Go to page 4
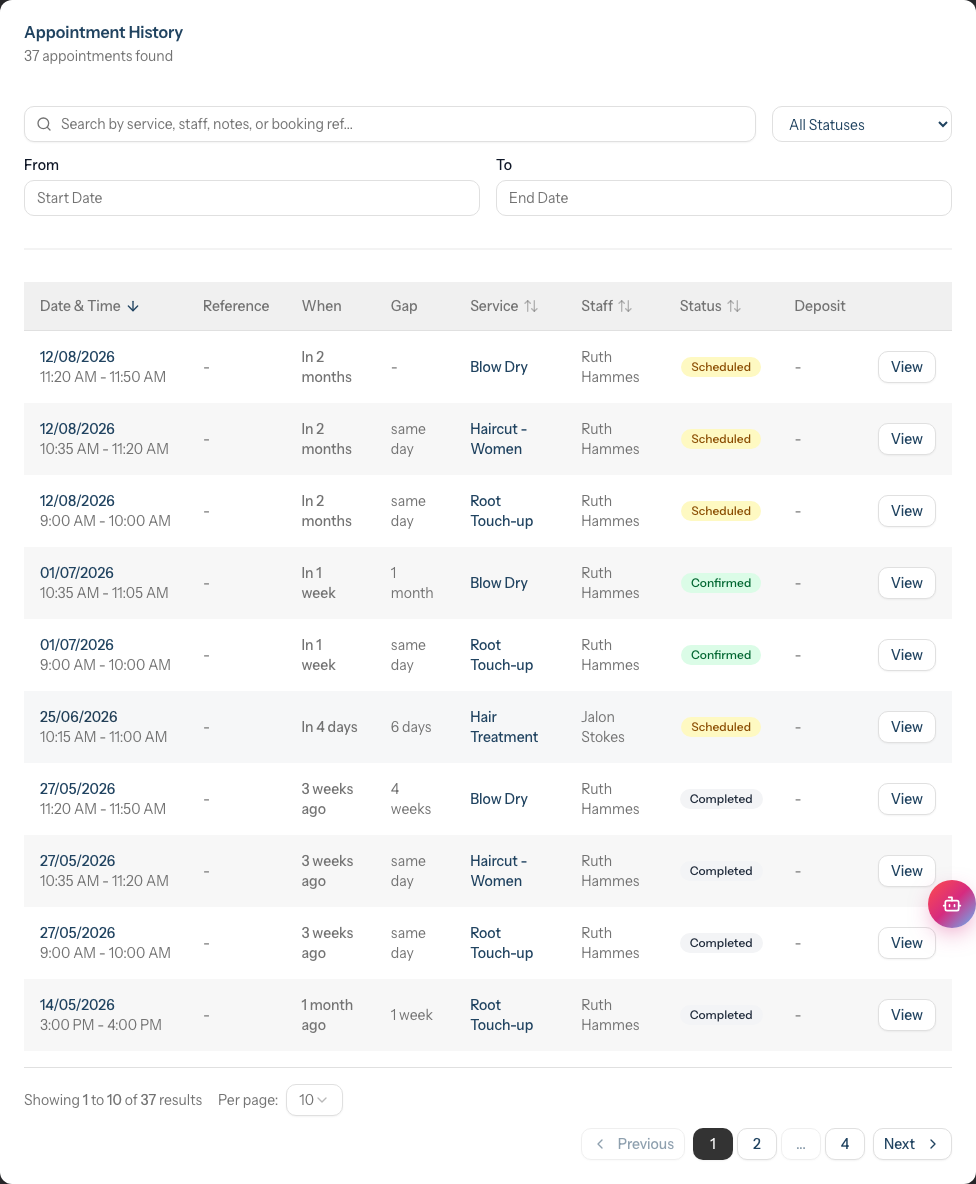This screenshot has width=976, height=1184. 845,1144
